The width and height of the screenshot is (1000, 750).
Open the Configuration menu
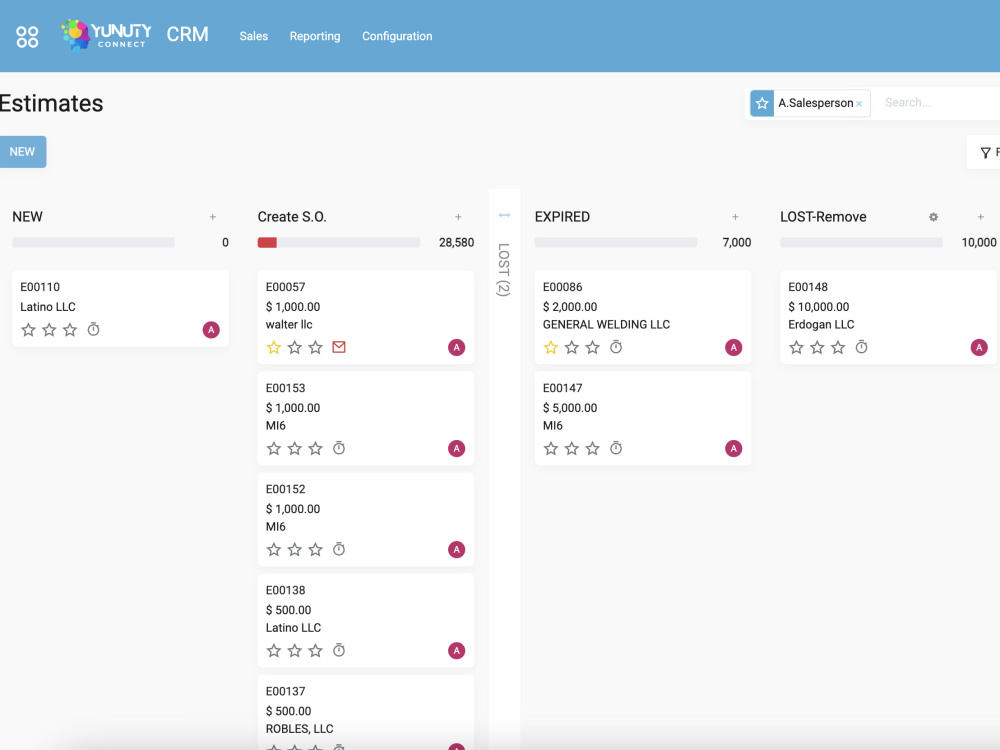pos(397,36)
